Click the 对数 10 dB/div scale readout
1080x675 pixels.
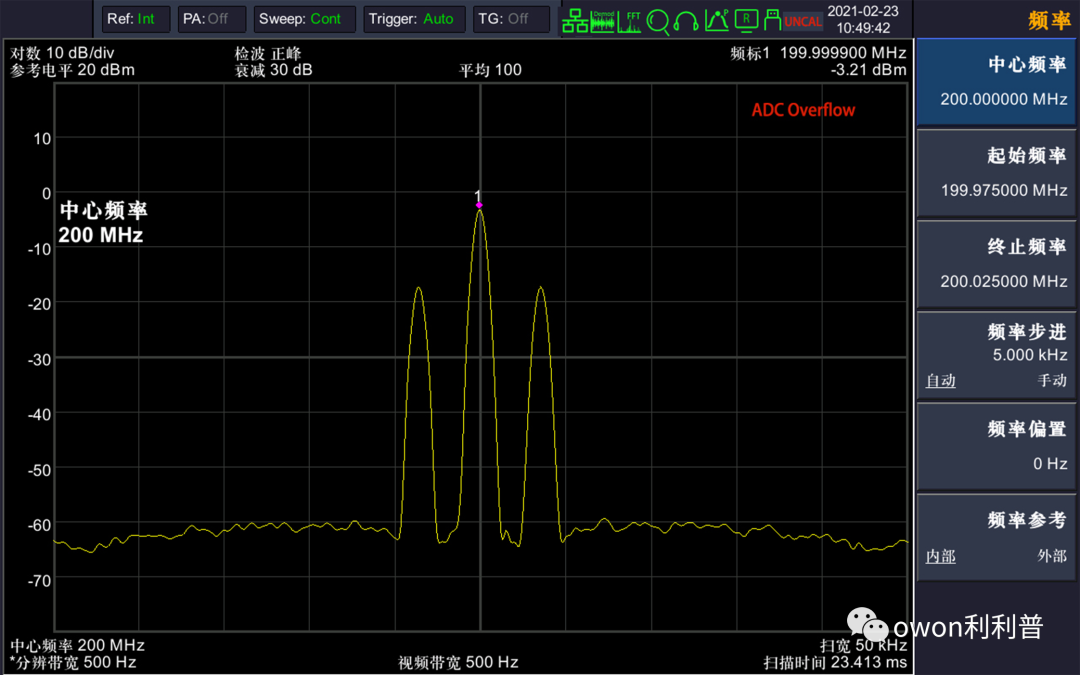62,53
